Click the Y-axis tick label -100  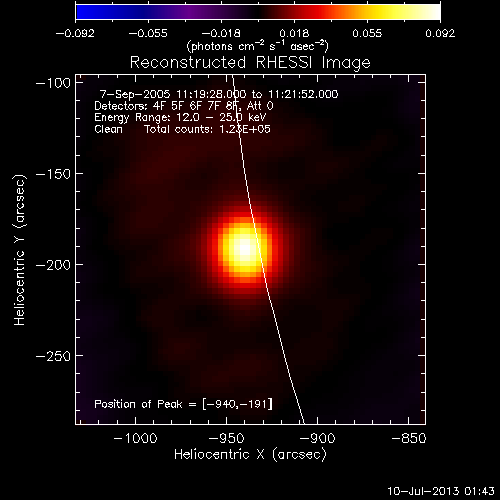(53, 83)
